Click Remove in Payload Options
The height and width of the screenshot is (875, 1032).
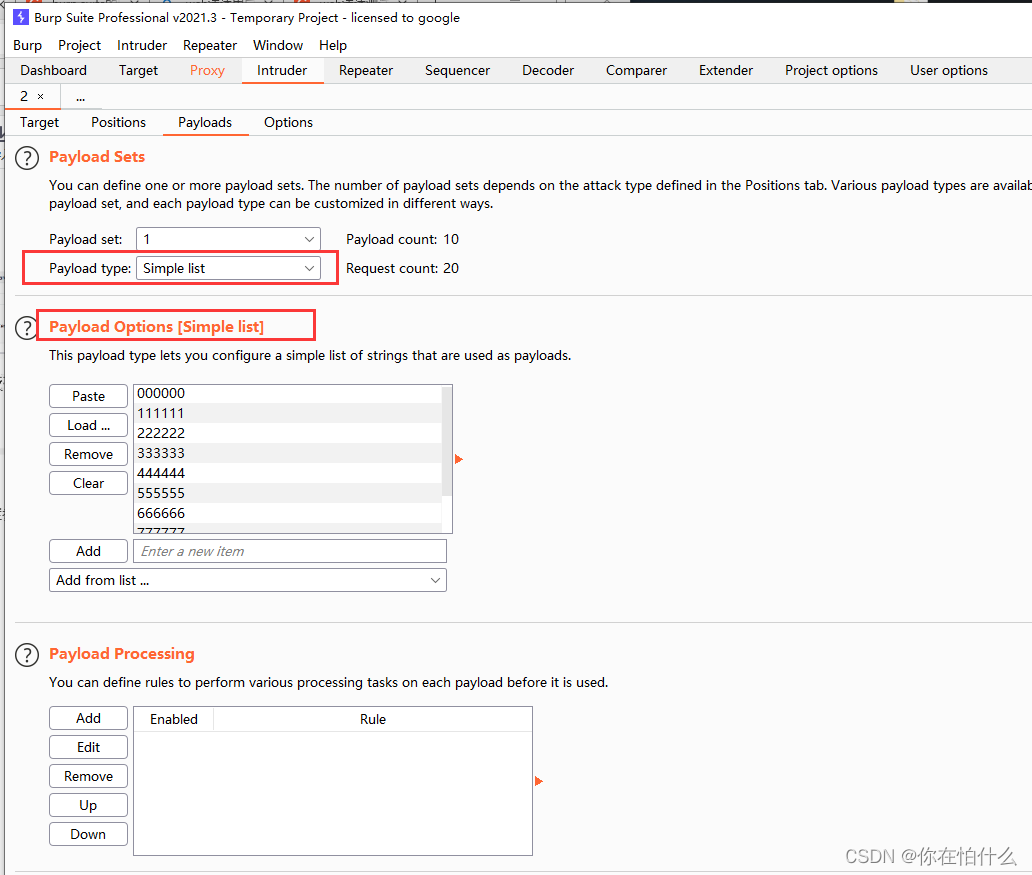[x=88, y=454]
